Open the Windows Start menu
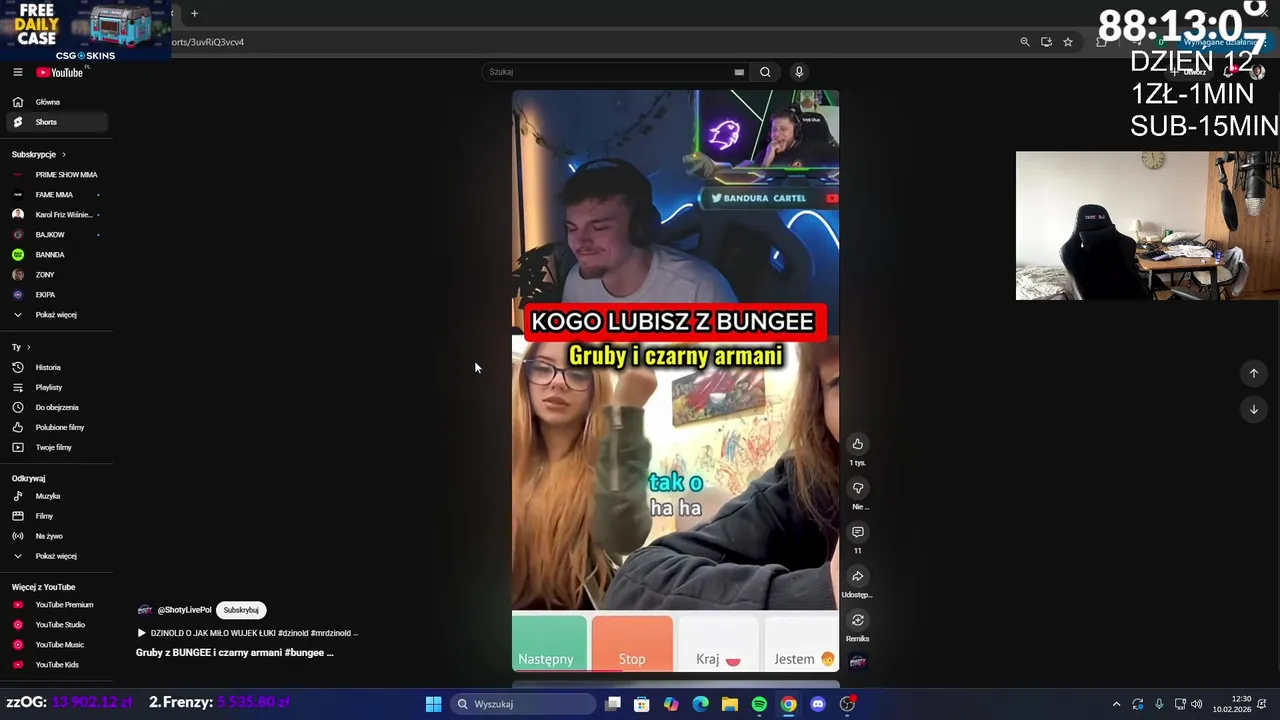Image resolution: width=1280 pixels, height=720 pixels. (x=433, y=704)
